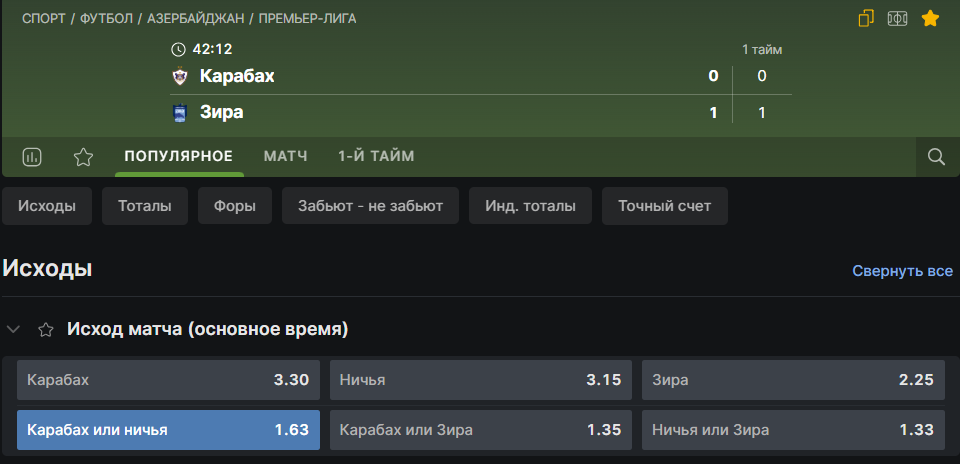Switch to the 1-й тайм tab

(x=376, y=156)
